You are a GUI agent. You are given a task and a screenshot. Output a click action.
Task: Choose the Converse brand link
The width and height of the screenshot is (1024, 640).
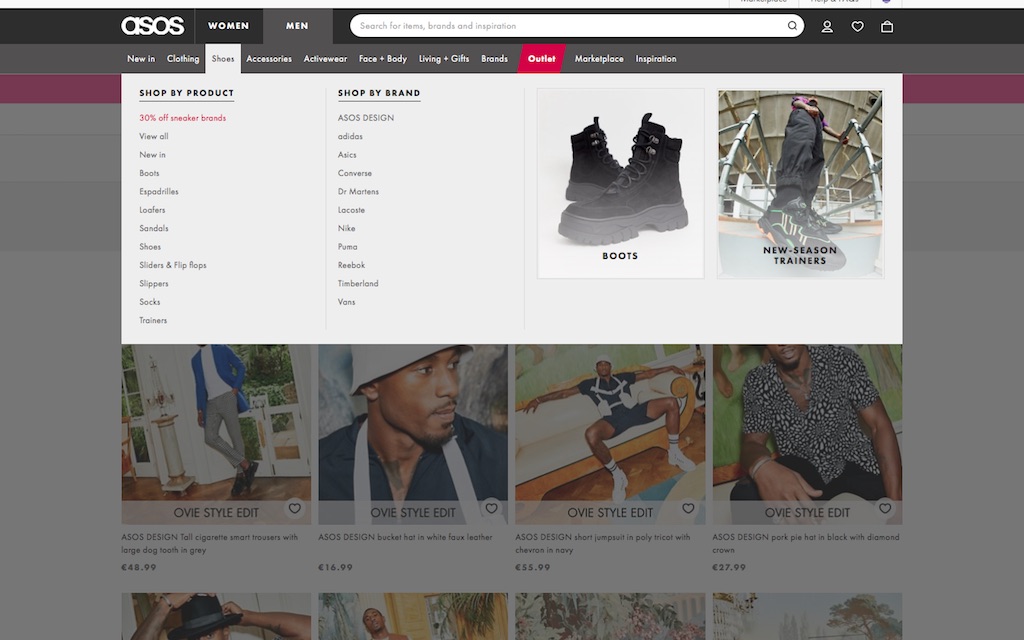(x=355, y=173)
